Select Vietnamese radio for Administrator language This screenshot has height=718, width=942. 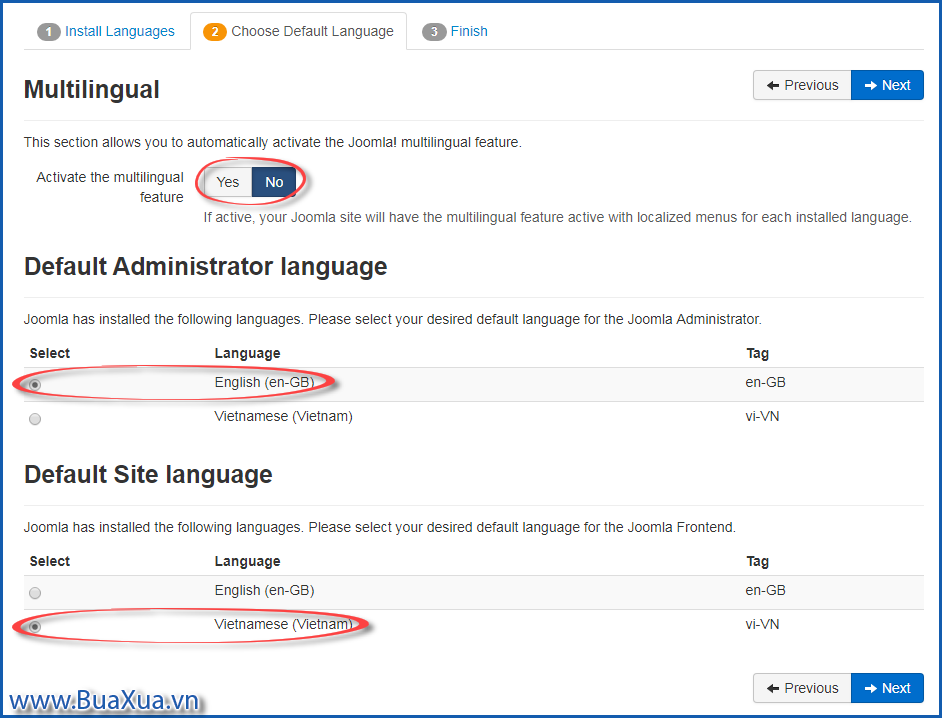pos(35,419)
